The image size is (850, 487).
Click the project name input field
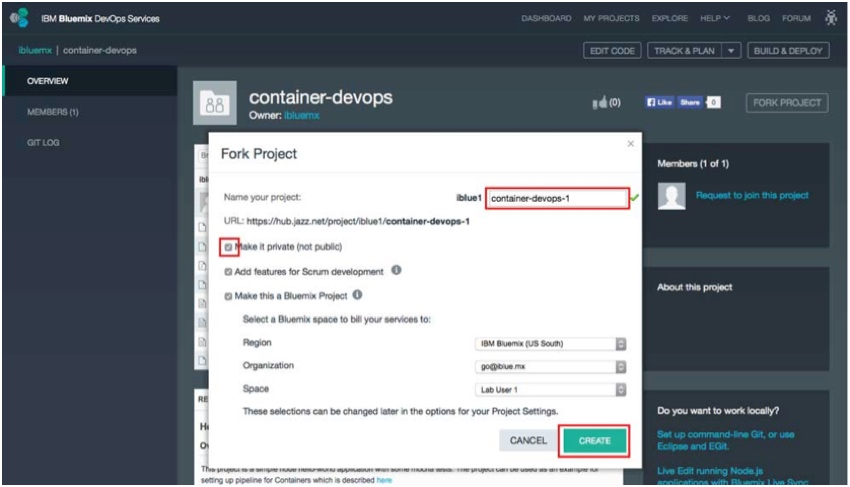click(x=557, y=198)
